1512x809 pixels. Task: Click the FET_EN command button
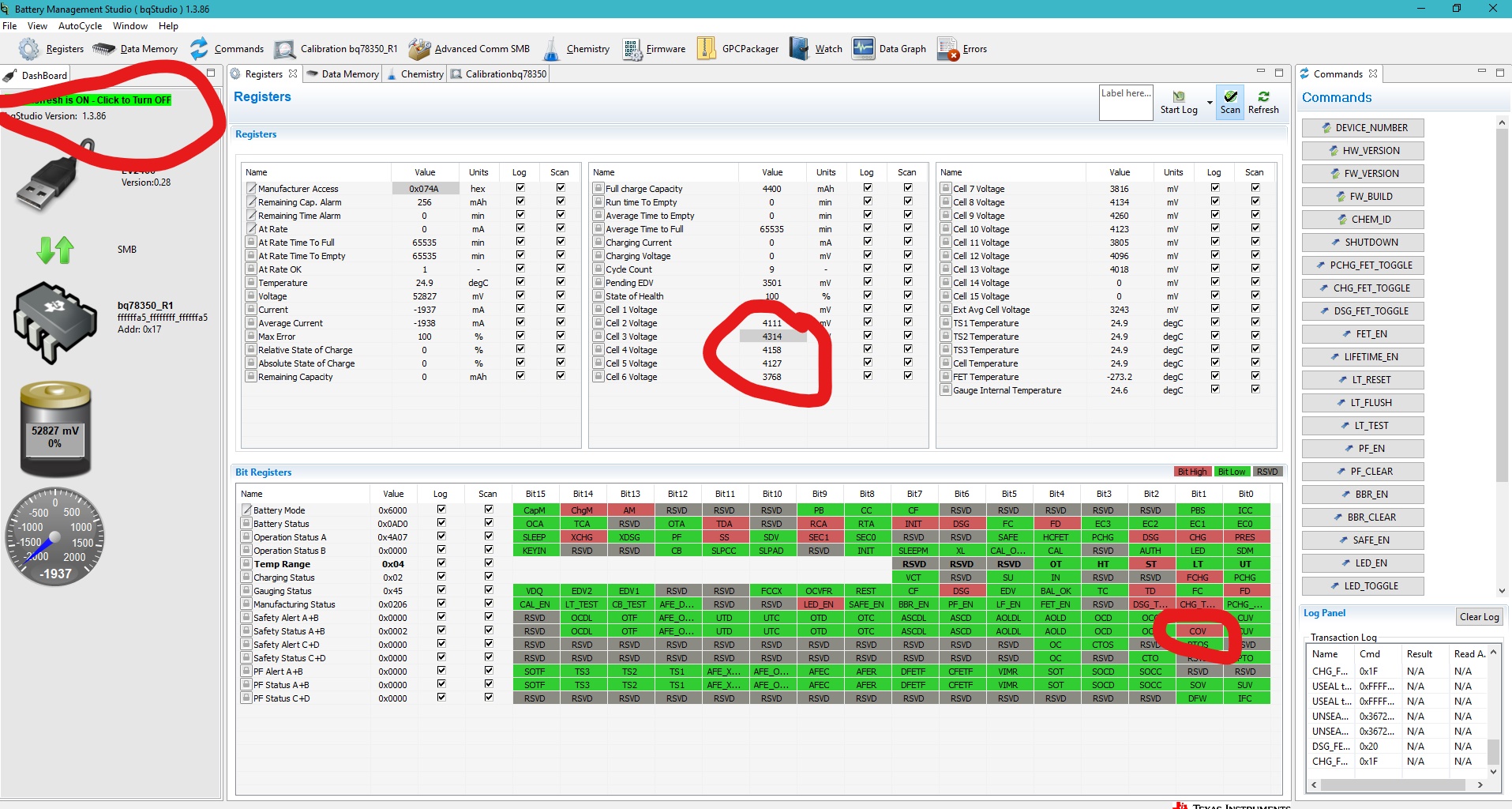click(1363, 334)
